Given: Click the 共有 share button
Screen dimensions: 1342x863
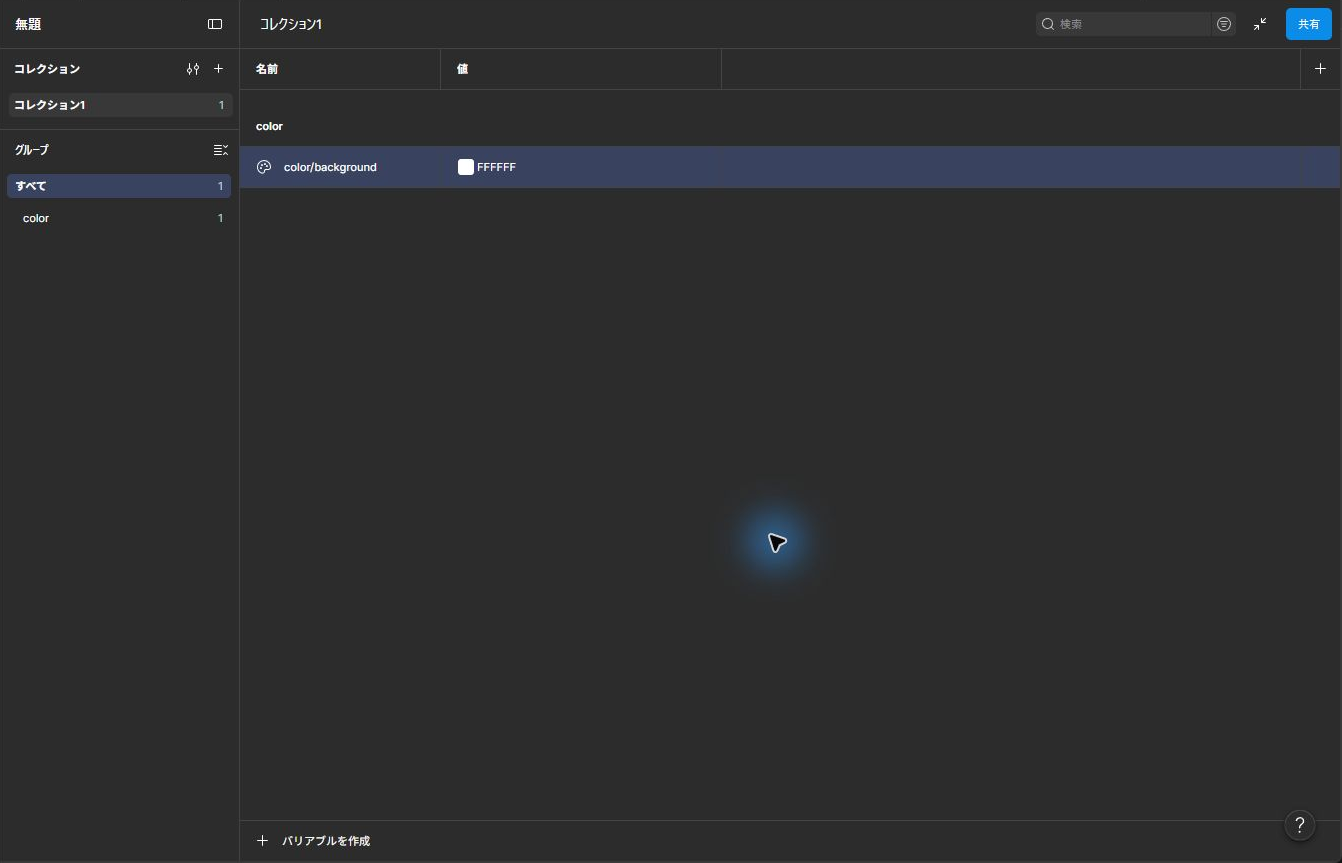Looking at the screenshot, I should (1308, 24).
